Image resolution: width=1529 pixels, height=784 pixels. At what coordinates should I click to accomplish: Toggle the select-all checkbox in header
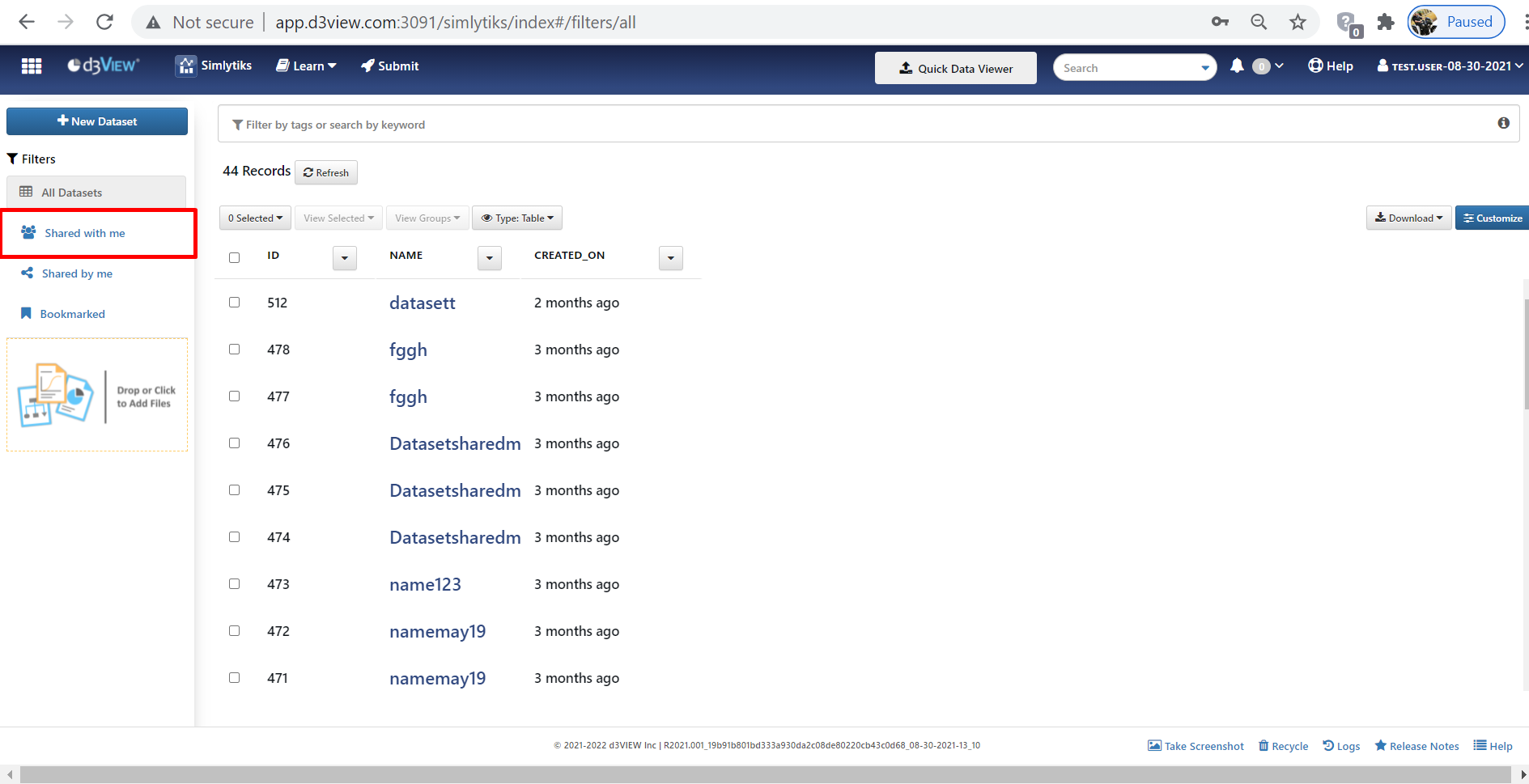click(235, 257)
